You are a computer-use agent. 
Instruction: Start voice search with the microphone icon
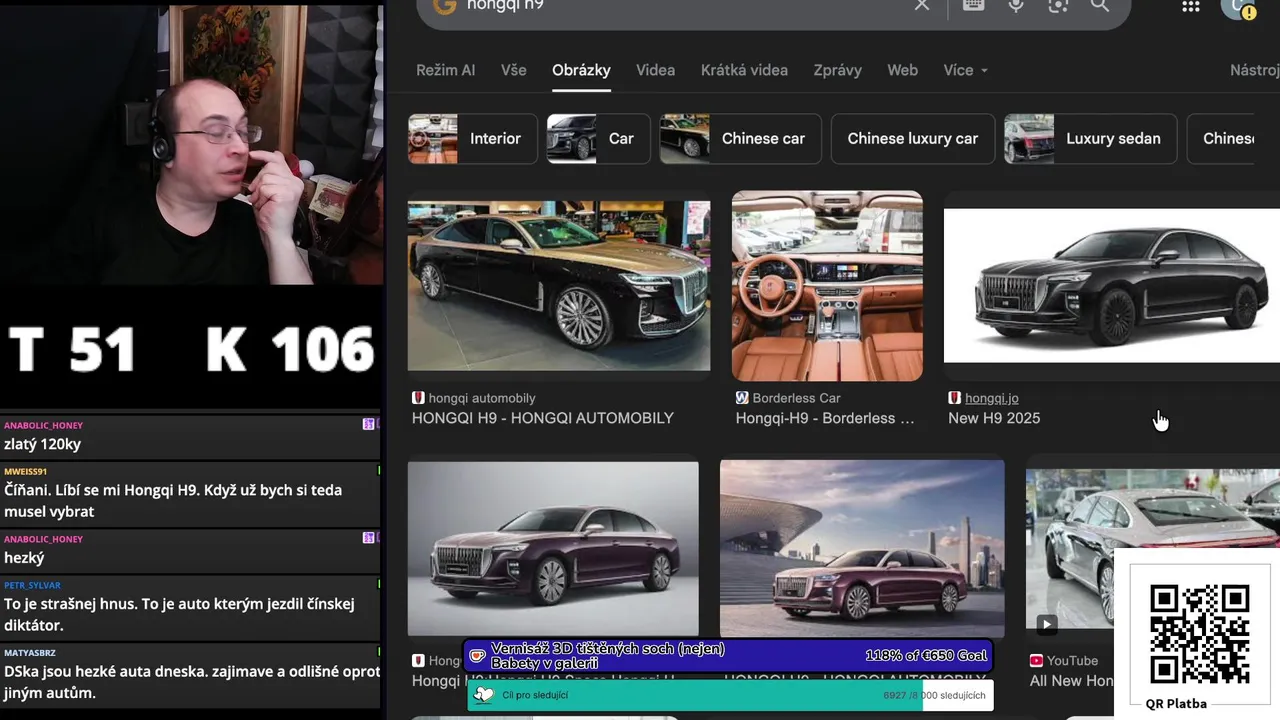click(1016, 5)
